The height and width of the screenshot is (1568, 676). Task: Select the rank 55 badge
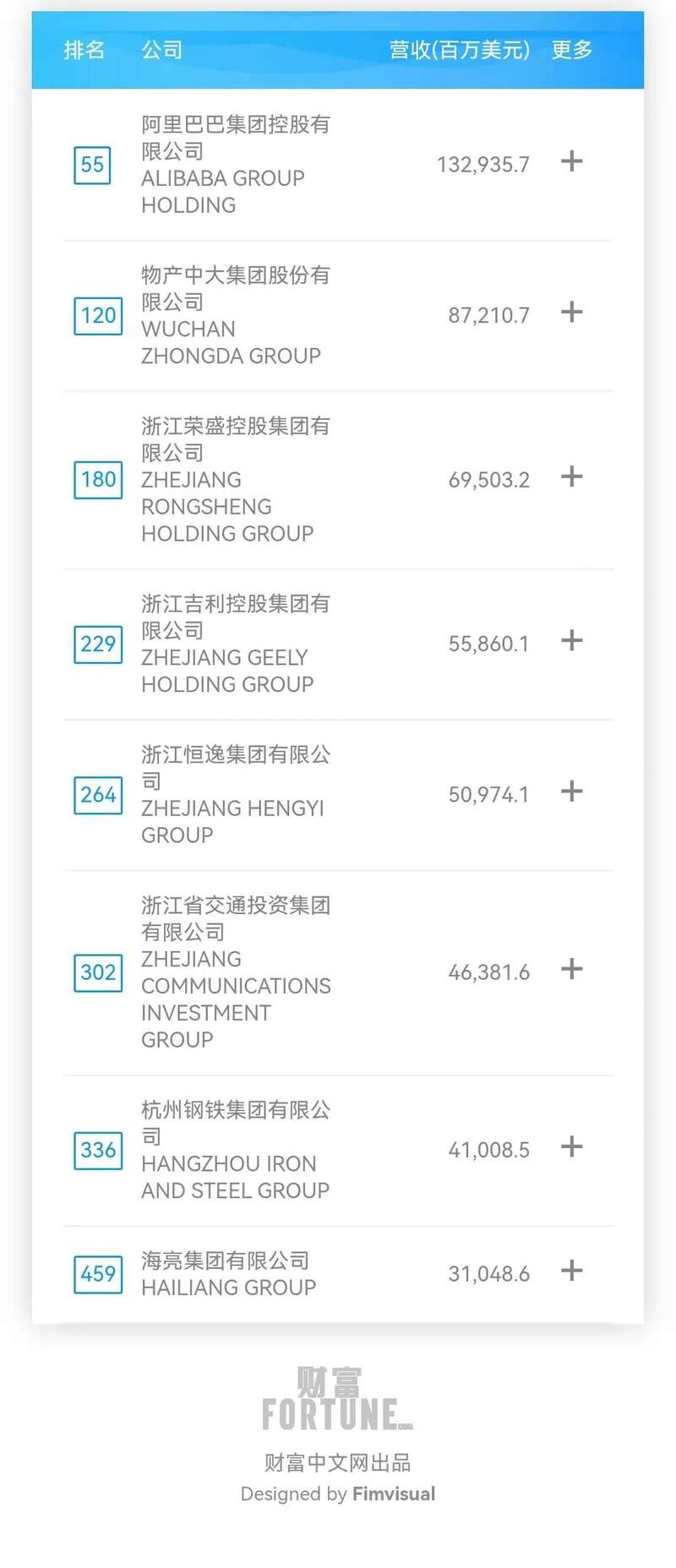click(x=92, y=165)
